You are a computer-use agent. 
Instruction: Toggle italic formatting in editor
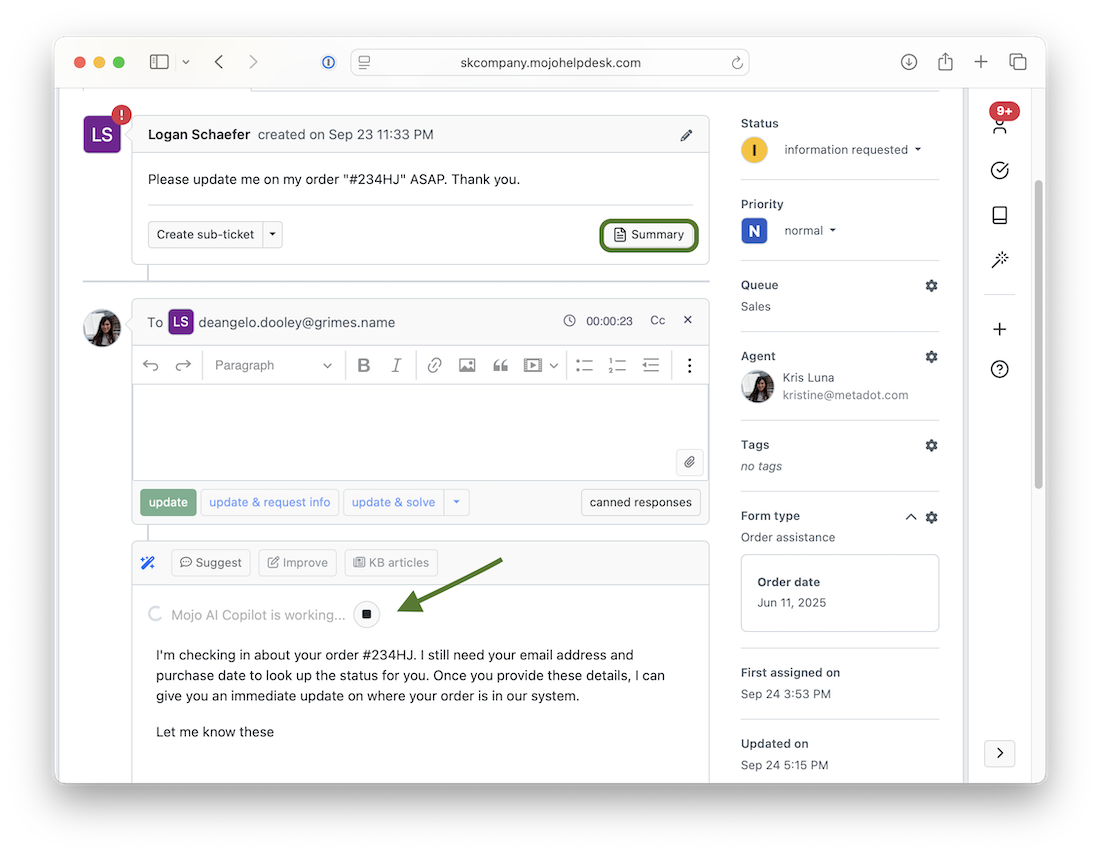[x=396, y=366]
